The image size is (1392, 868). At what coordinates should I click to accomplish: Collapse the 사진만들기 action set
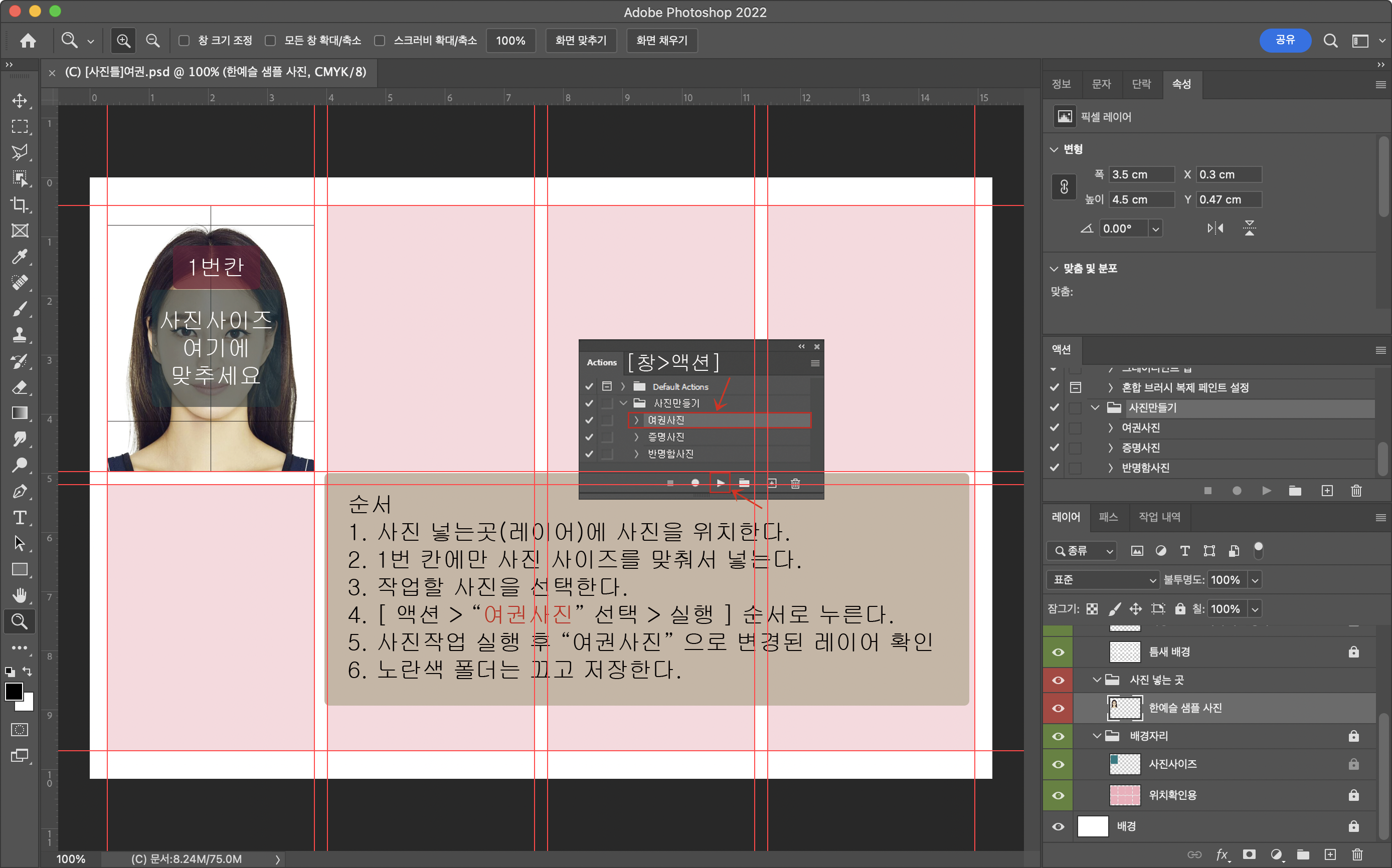click(x=1095, y=407)
